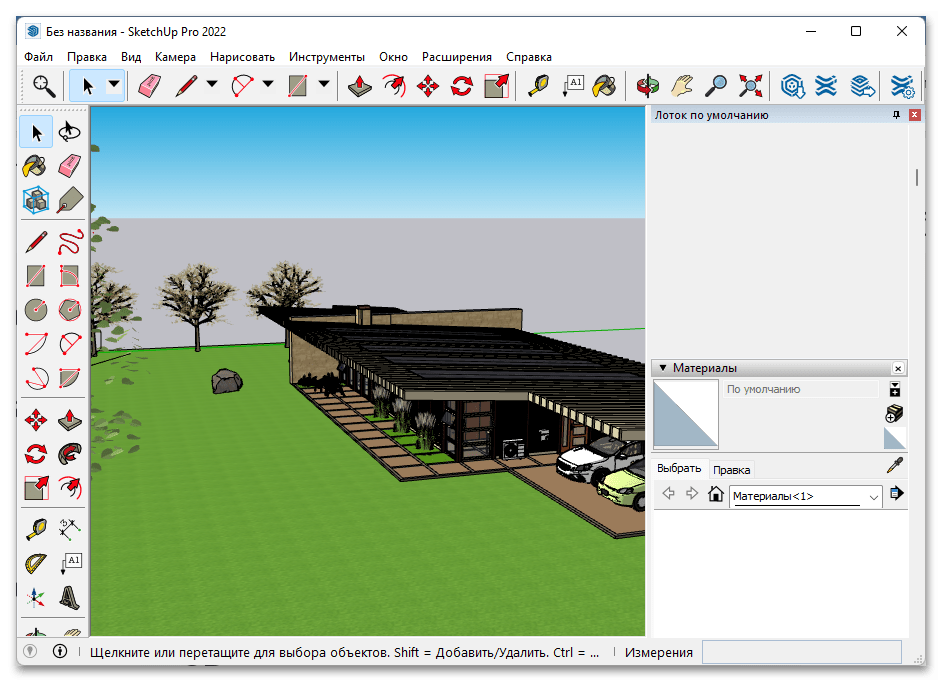
Task: Activate the Push/Pull tool in the top toolbar
Action: pos(359,86)
